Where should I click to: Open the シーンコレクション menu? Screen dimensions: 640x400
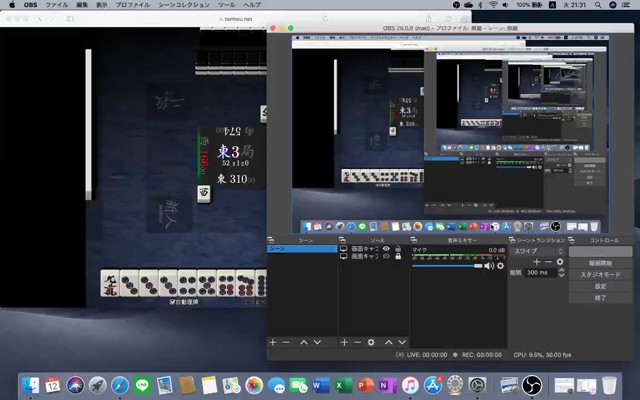point(184,5)
